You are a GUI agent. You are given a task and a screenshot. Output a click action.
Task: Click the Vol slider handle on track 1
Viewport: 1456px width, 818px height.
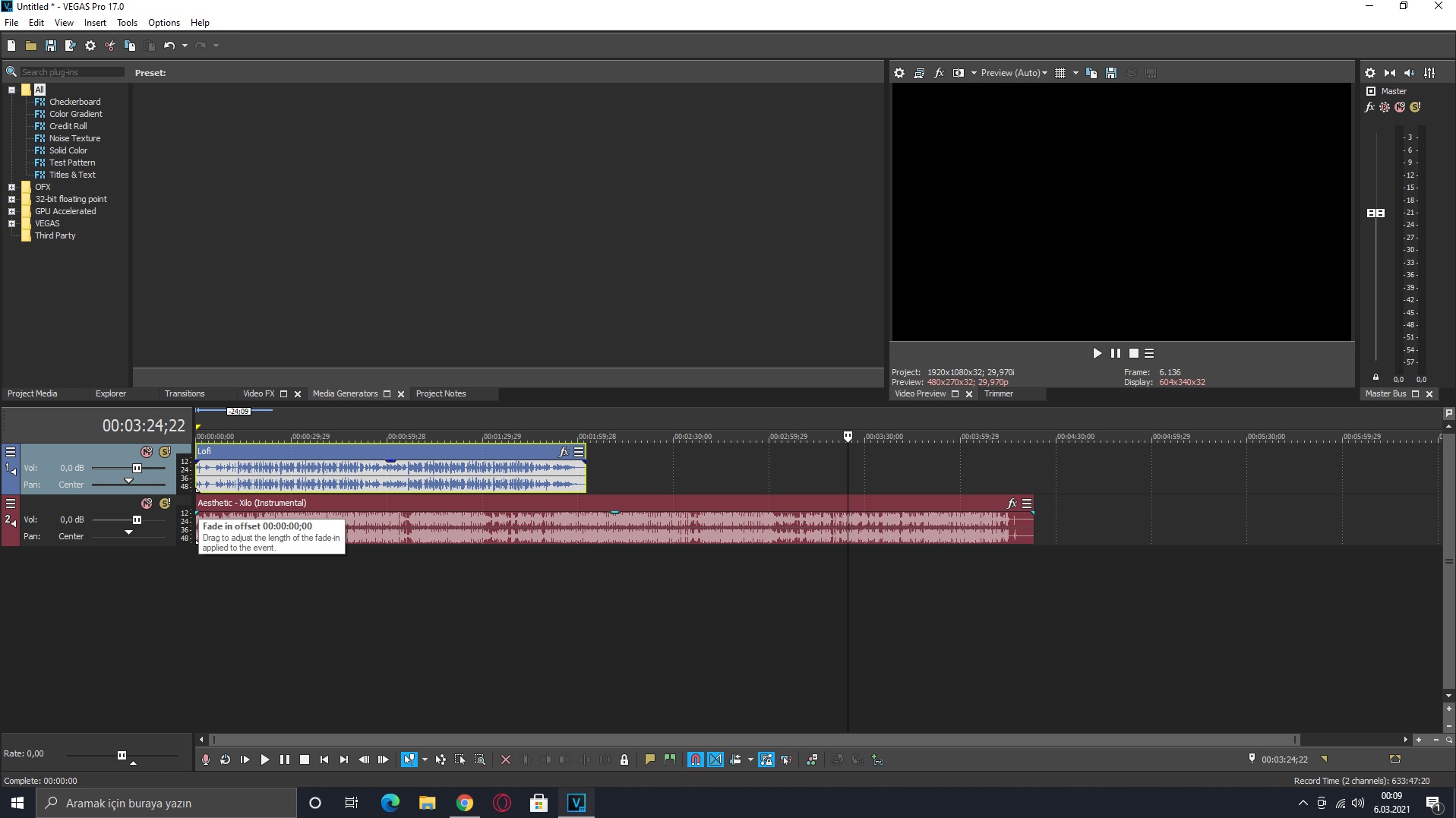[x=137, y=469]
